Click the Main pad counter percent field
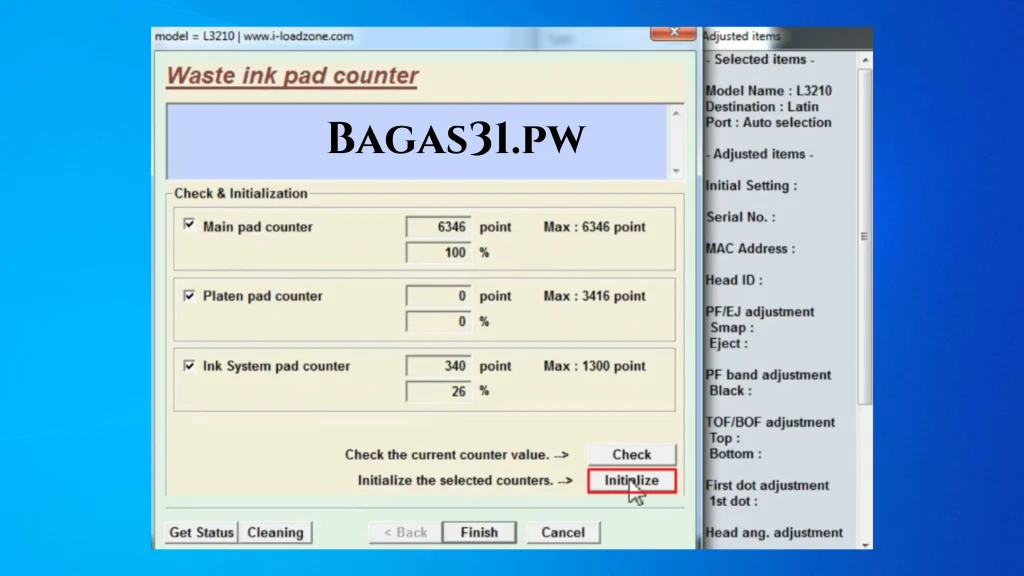1024x576 pixels. 438,252
